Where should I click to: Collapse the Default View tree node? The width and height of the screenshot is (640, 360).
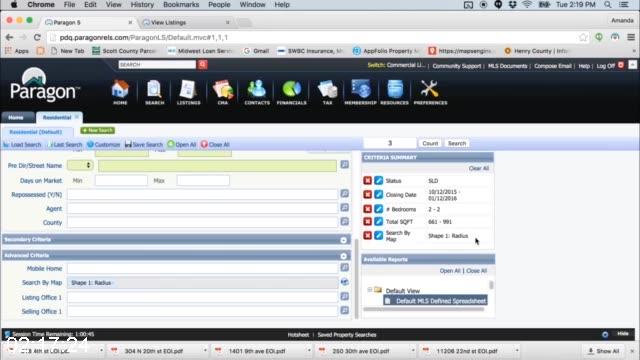pyautogui.click(x=369, y=290)
